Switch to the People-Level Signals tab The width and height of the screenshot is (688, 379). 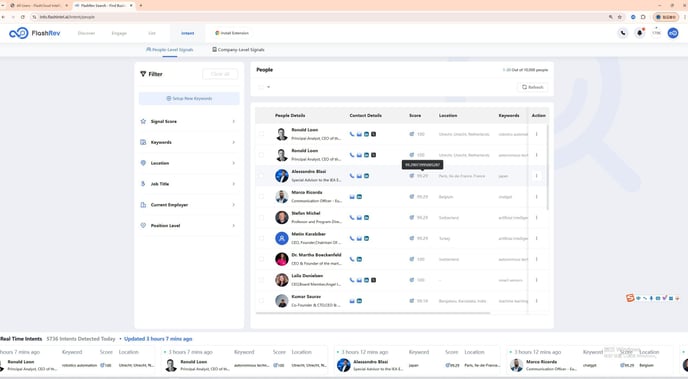tap(170, 50)
